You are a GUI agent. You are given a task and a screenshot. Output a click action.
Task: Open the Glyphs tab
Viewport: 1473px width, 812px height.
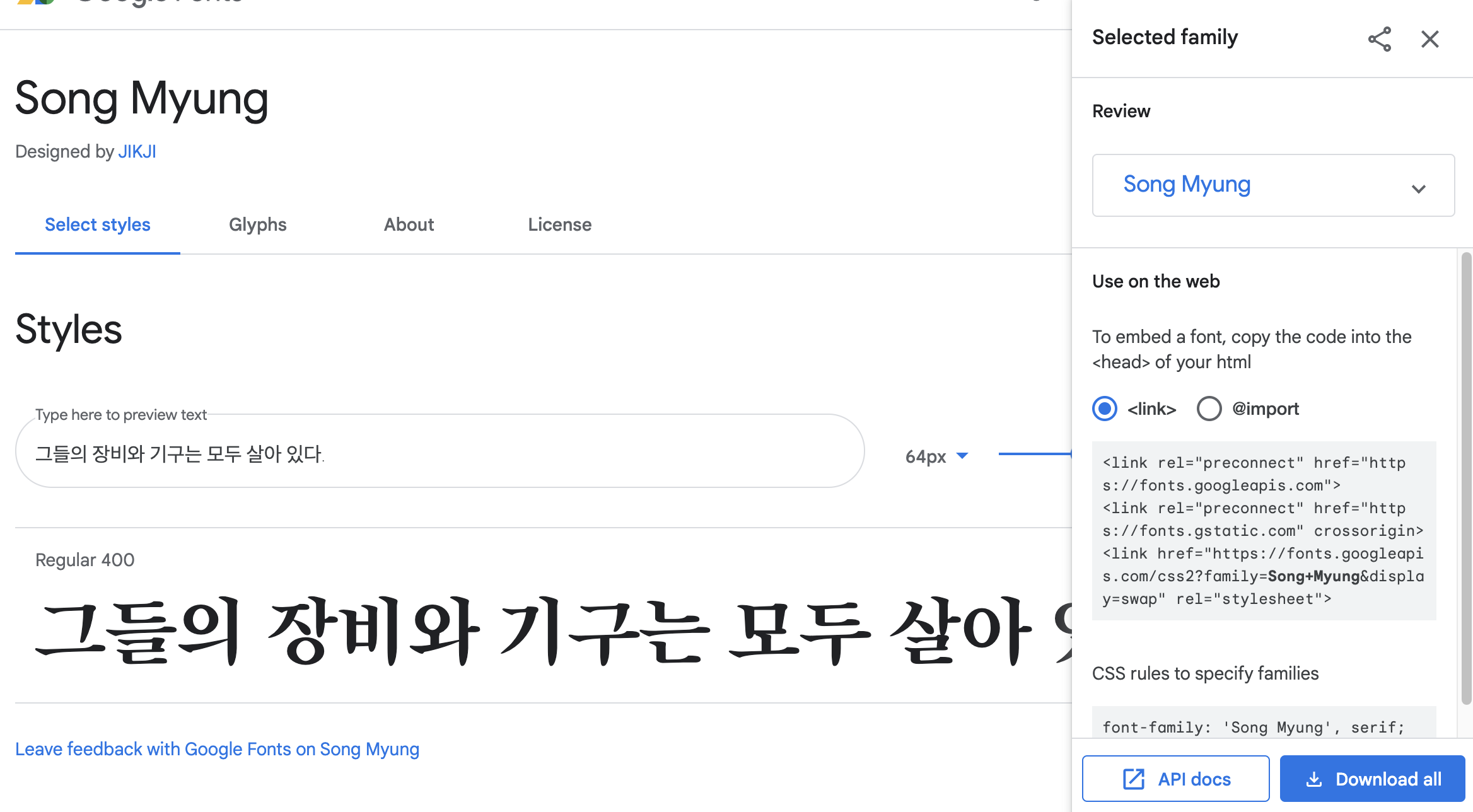point(258,224)
